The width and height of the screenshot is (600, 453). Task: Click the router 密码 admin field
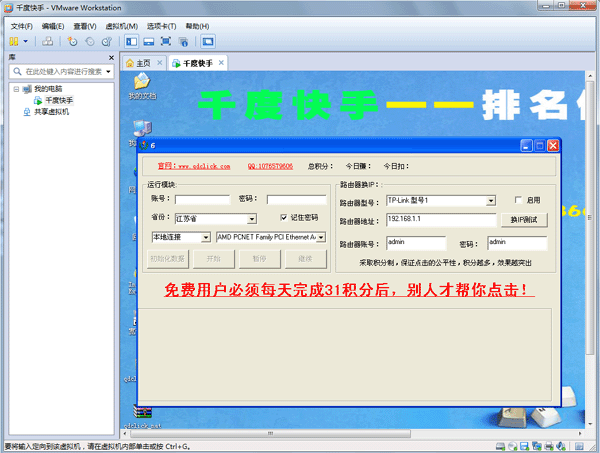point(517,243)
